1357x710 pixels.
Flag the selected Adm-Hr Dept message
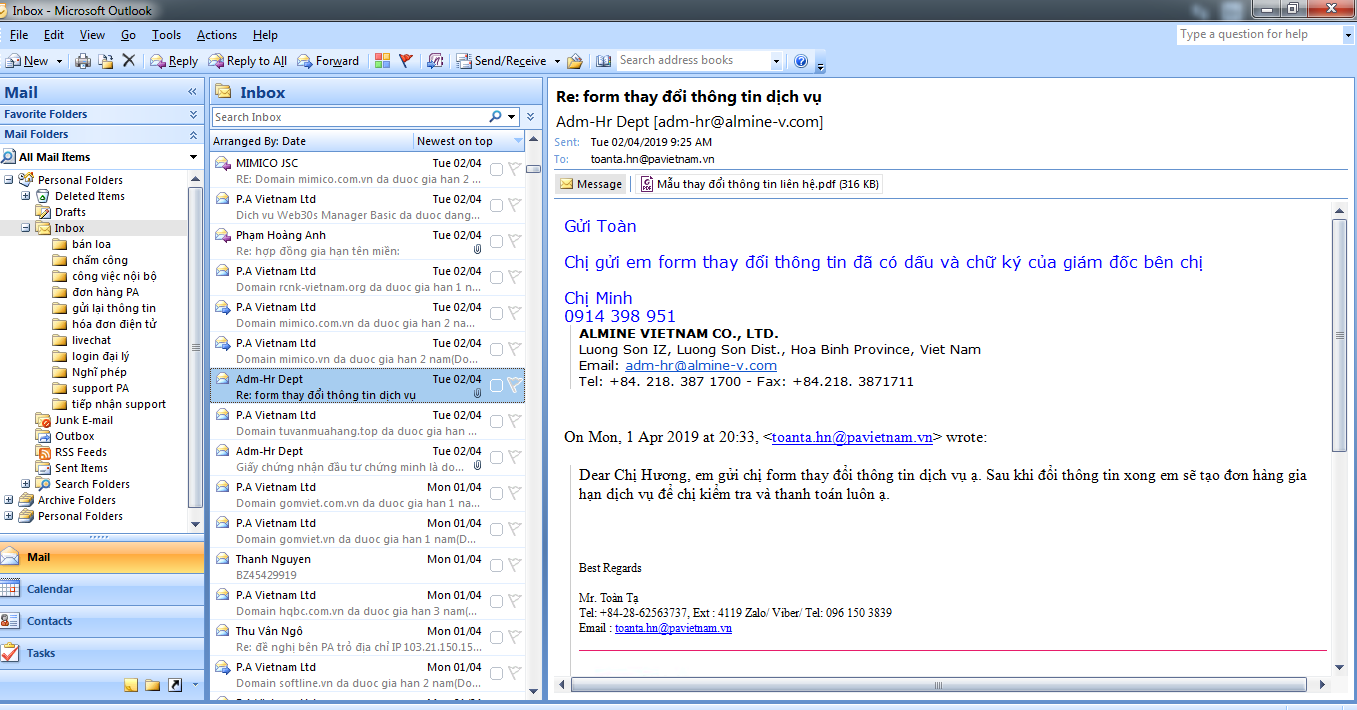515,385
